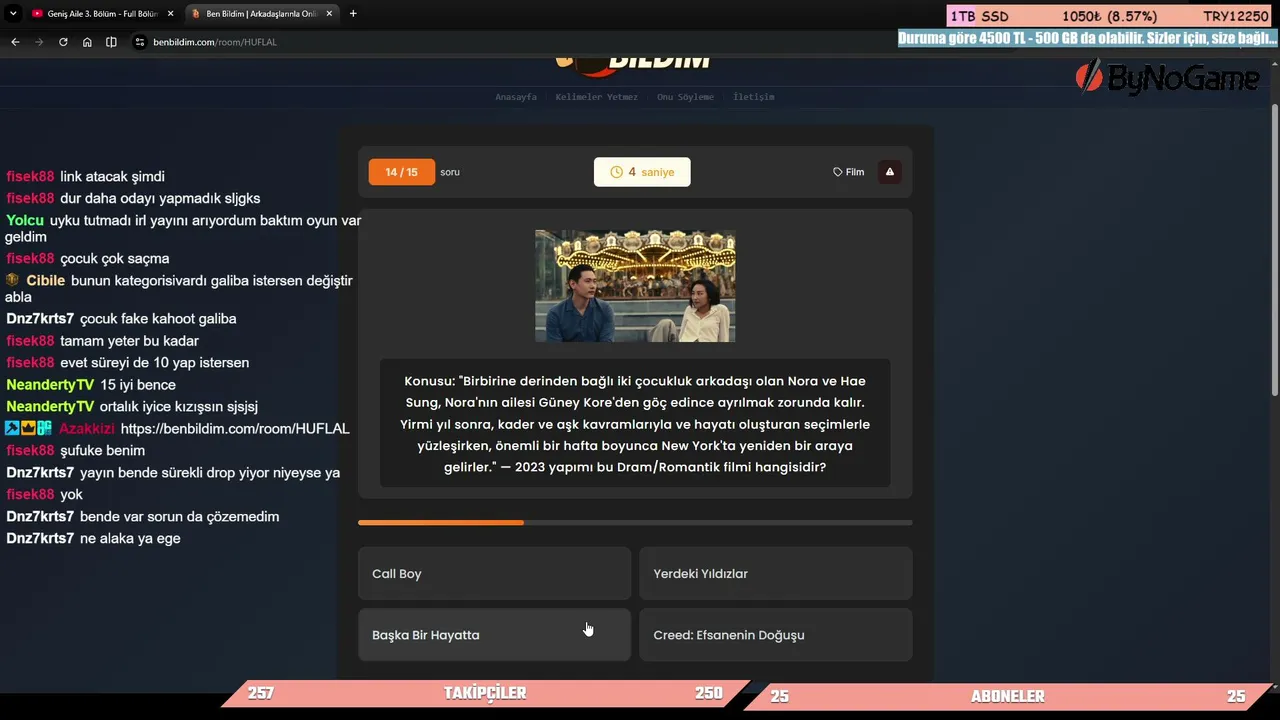Click the "soru" label next to counter
The image size is (1280, 720).
point(450,172)
